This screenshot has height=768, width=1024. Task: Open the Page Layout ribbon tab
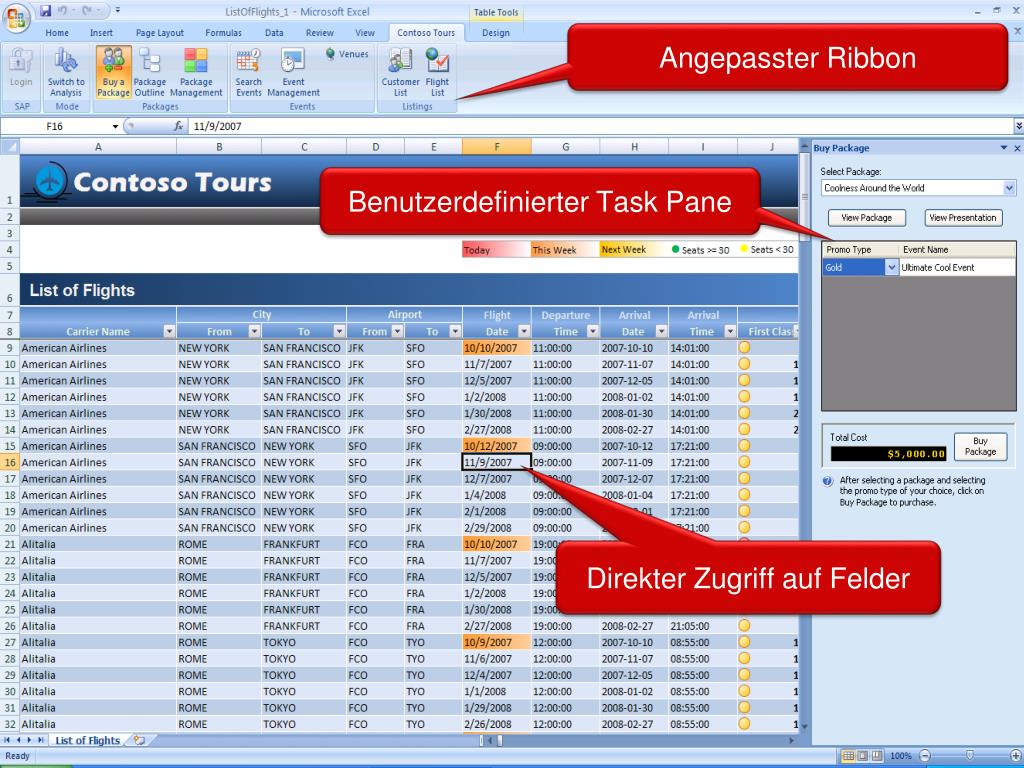point(160,33)
